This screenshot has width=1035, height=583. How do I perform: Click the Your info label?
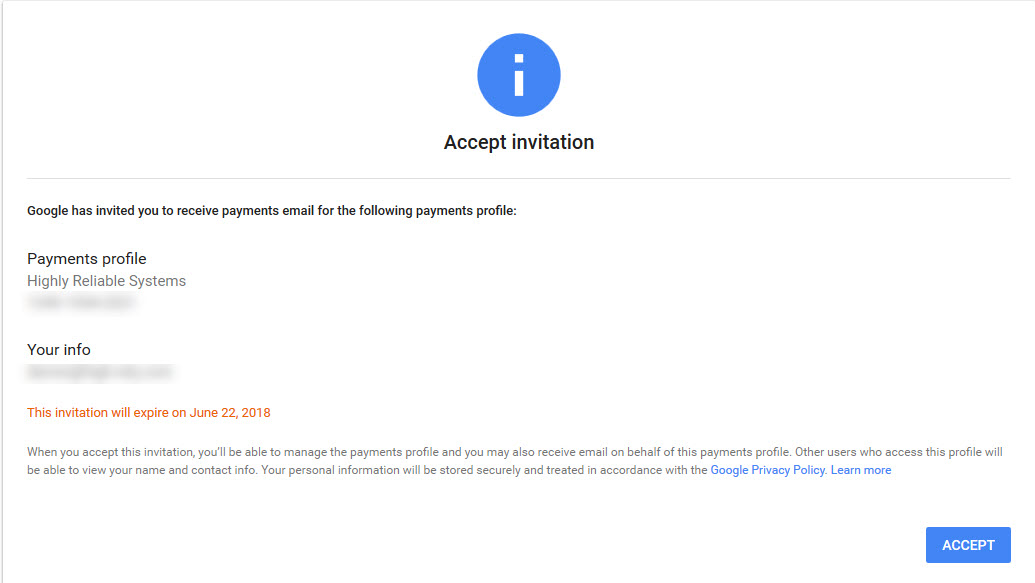59,349
